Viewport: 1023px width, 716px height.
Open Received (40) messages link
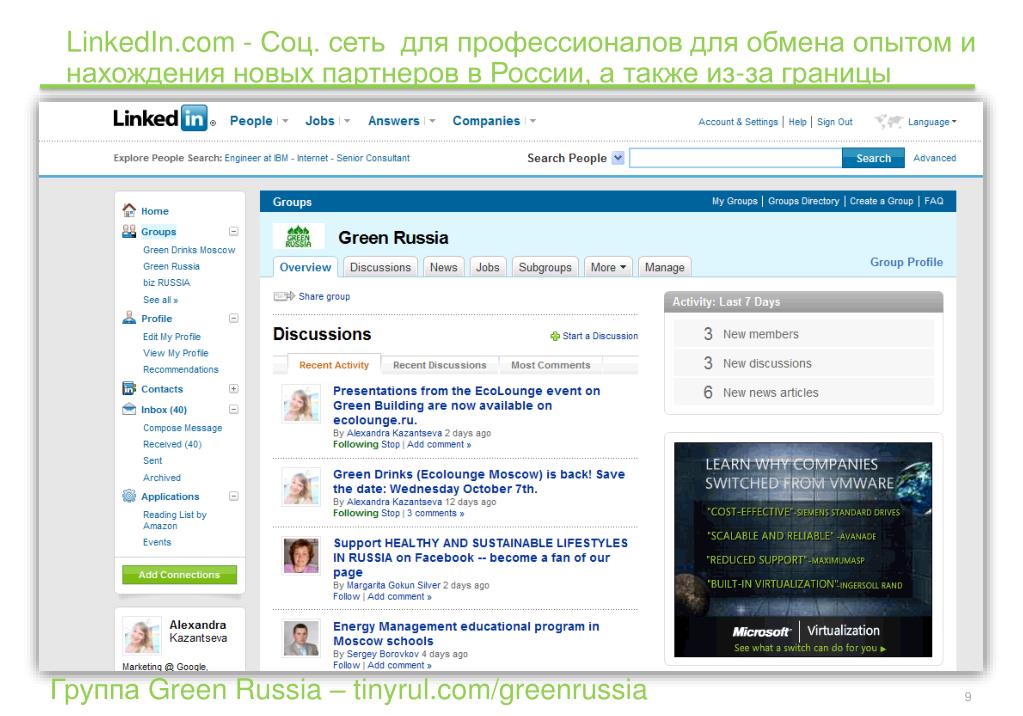tap(172, 444)
